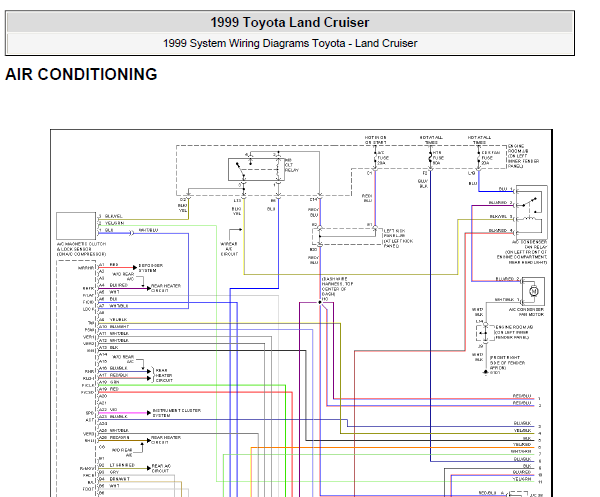The image size is (600, 497).
Task: Select HOT AT ALL TIMES above CDS FAN fuse
Action: coord(479,140)
